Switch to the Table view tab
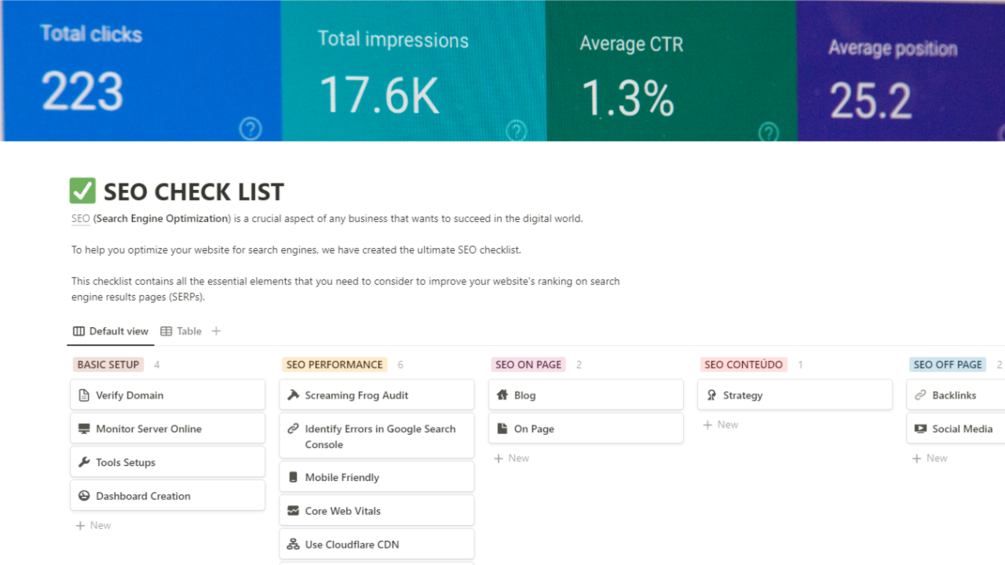The height and width of the screenshot is (565, 1005). pyautogui.click(x=181, y=331)
